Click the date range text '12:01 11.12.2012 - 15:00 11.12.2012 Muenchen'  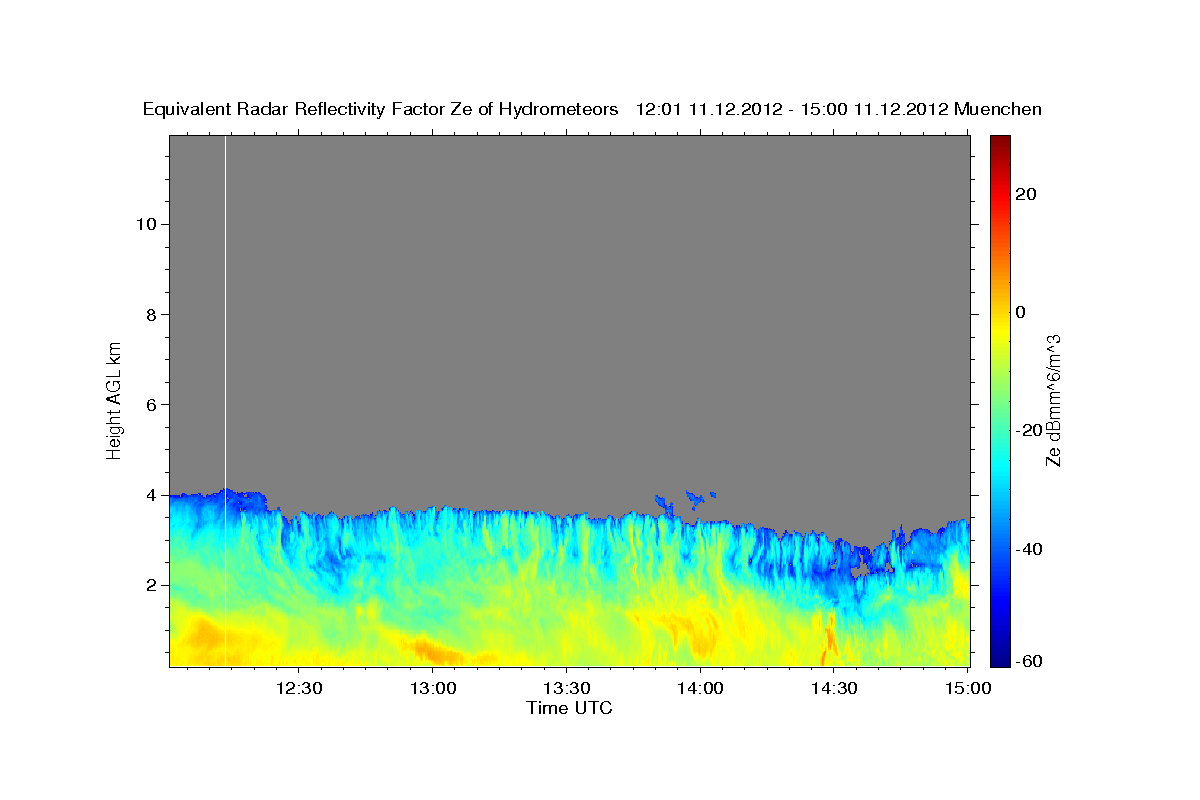click(839, 110)
